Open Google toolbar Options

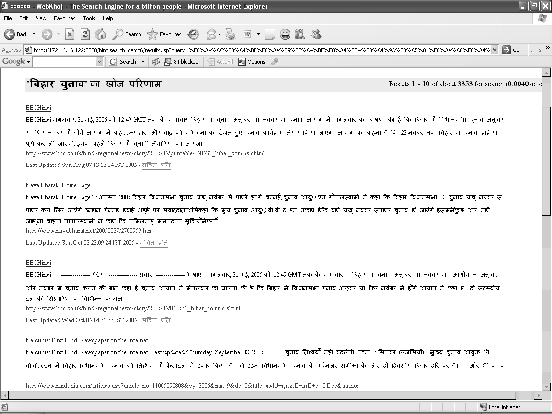click(251, 62)
